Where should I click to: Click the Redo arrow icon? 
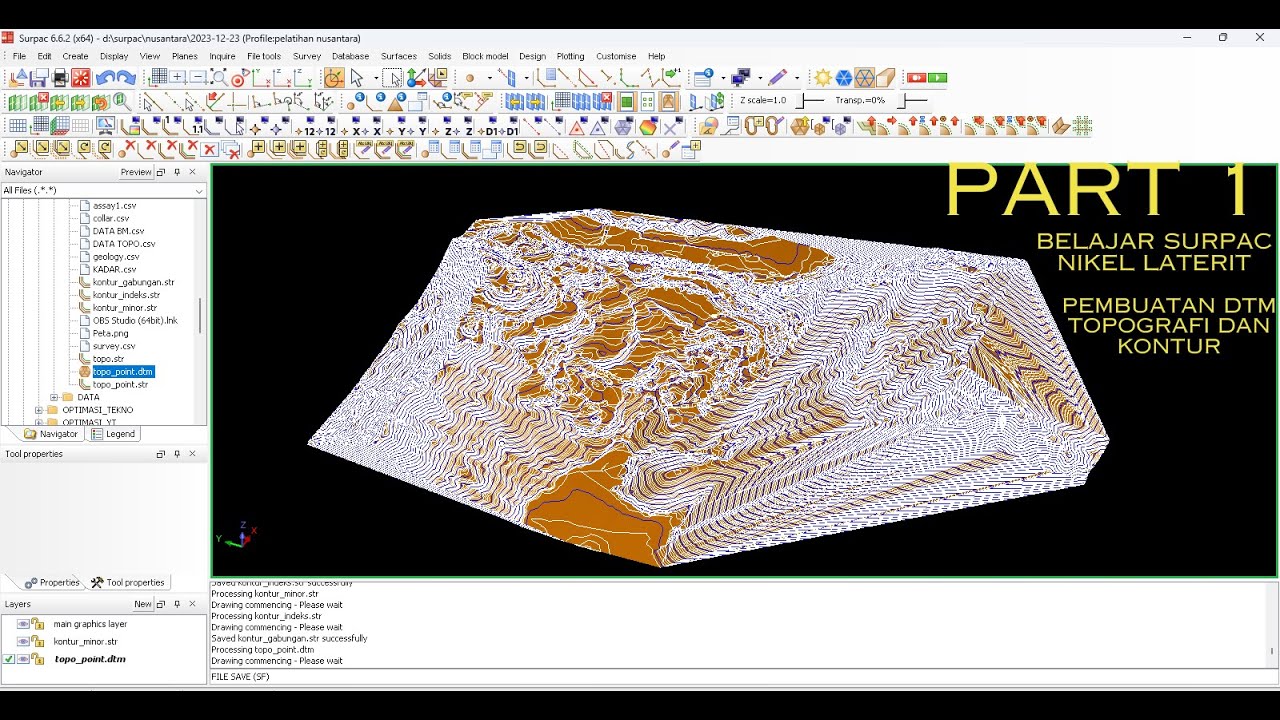126,77
